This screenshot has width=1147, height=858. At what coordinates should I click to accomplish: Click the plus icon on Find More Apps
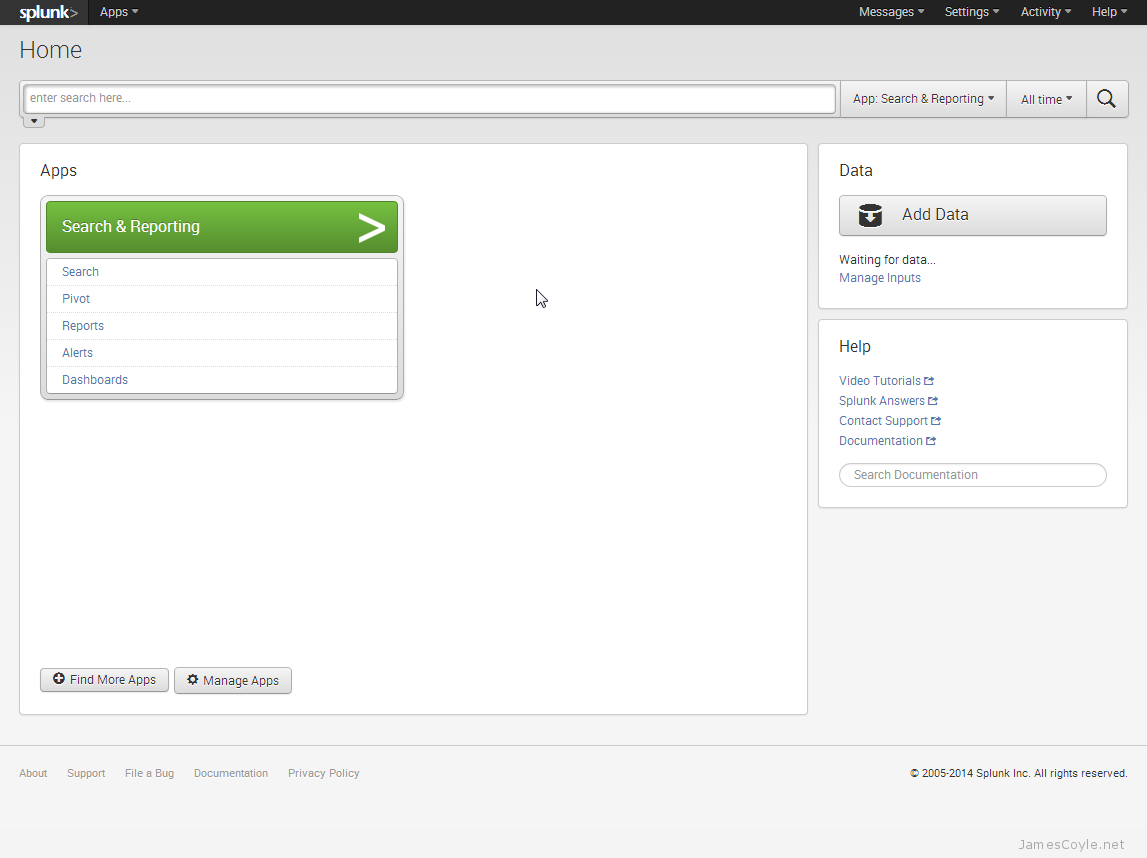tap(59, 679)
